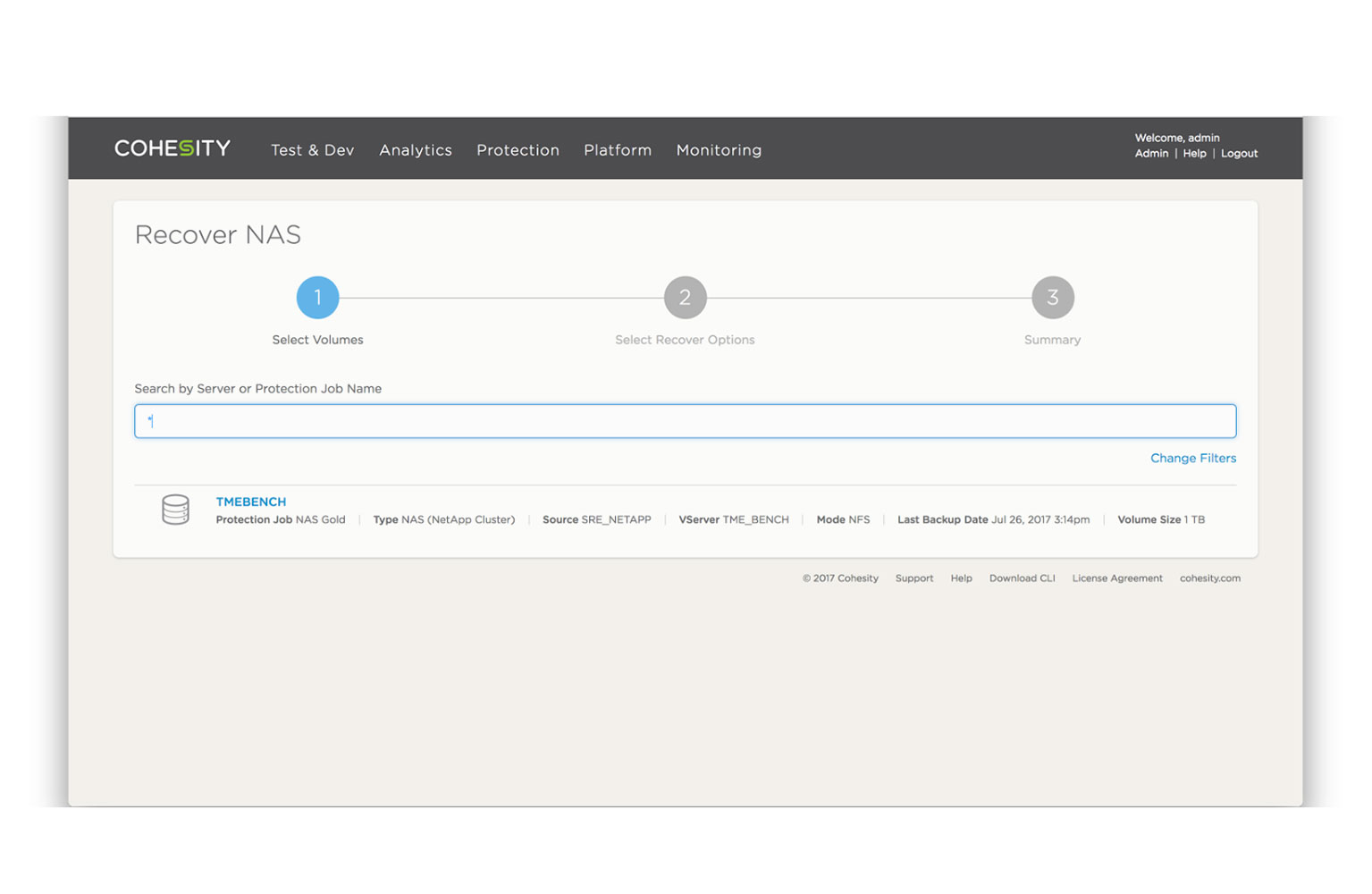Open the Protection menu

[518, 150]
